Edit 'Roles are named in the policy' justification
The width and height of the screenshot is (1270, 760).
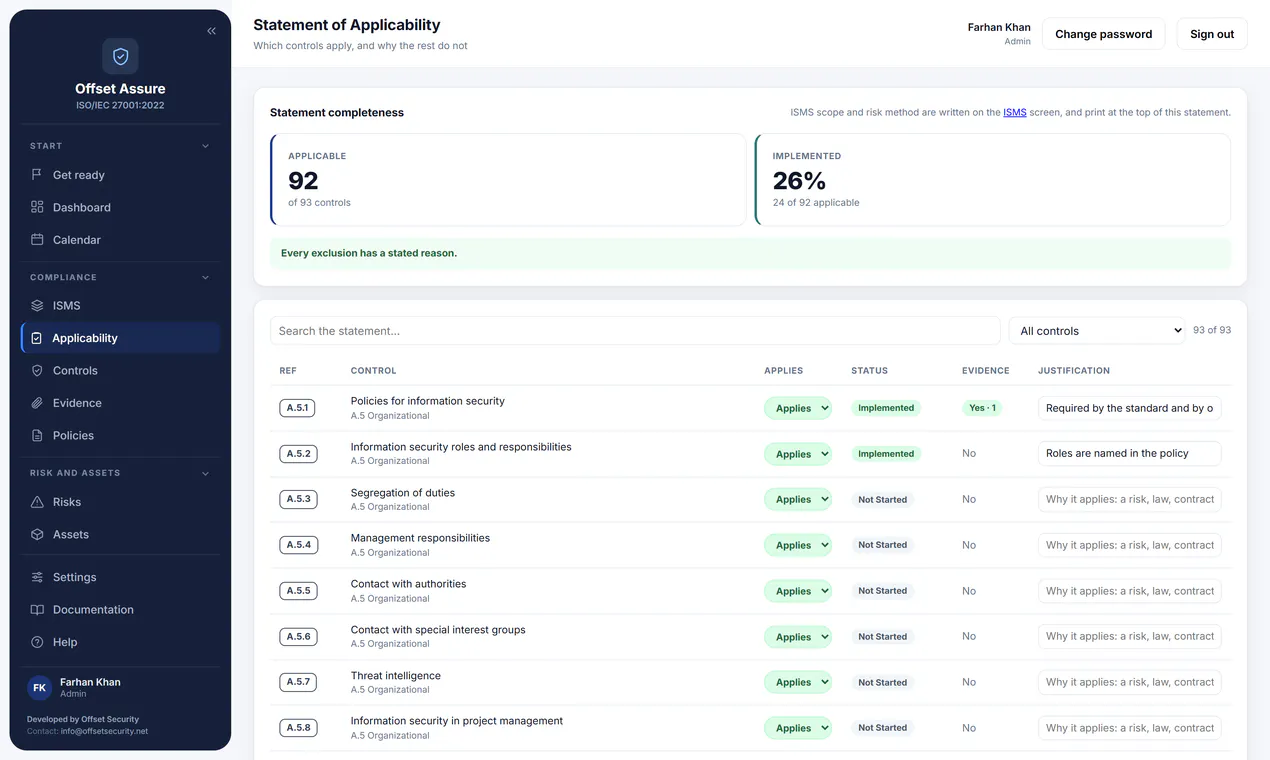point(1129,453)
